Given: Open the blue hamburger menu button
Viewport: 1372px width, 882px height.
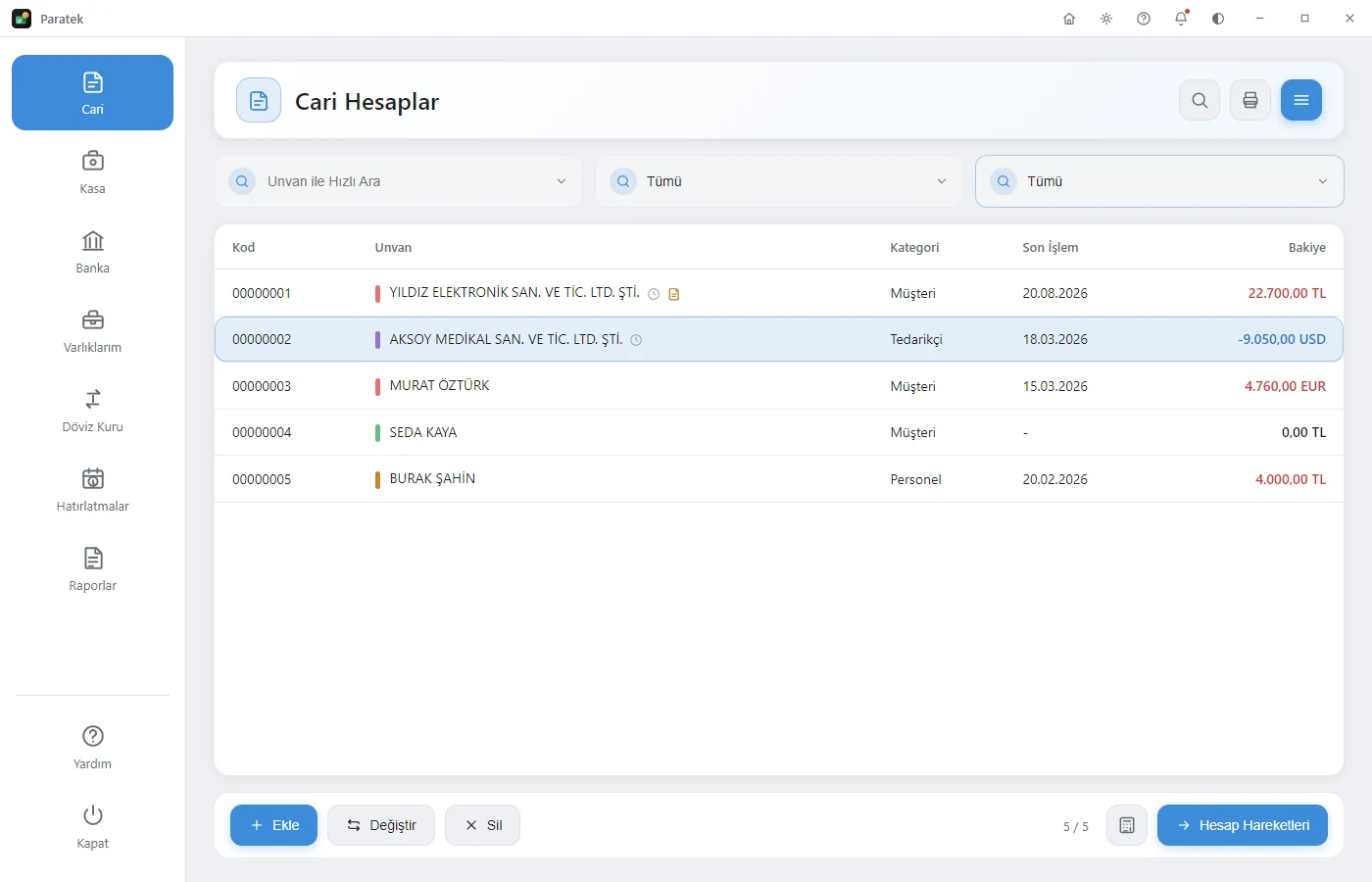Looking at the screenshot, I should click(1301, 100).
